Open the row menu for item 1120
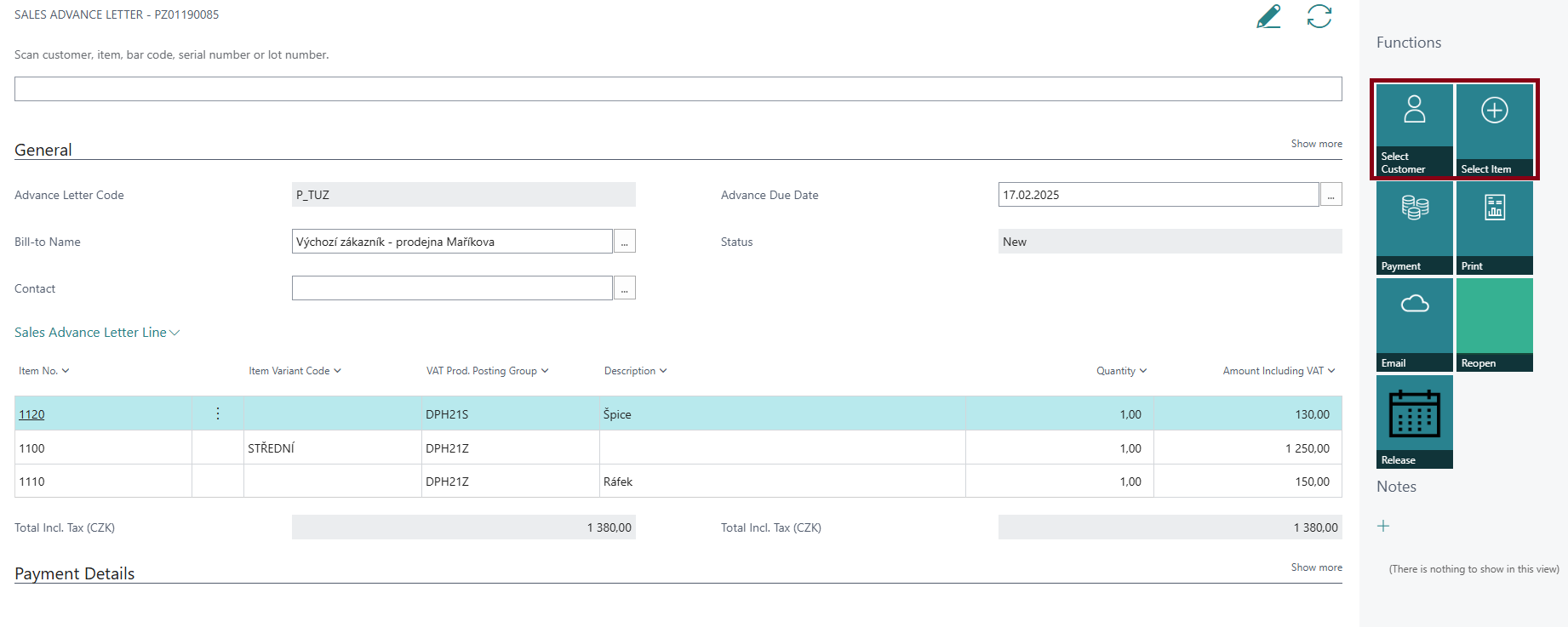This screenshot has width=1568, height=627. pos(218,413)
